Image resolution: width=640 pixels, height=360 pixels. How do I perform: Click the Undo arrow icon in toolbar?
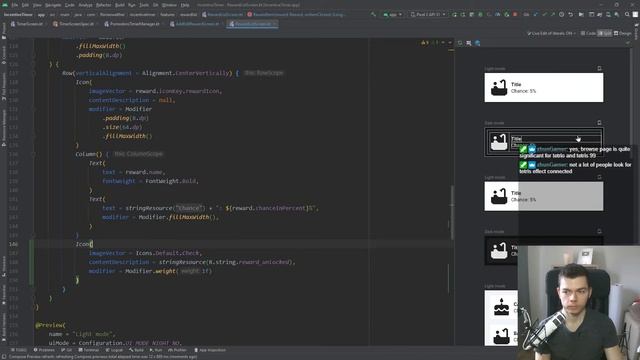click(x=571, y=14)
